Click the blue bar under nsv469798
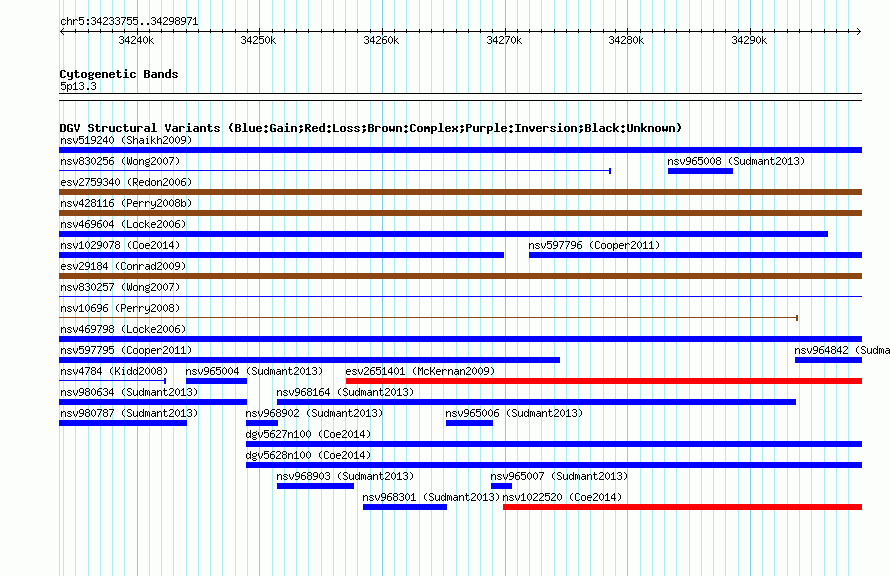Image resolution: width=890 pixels, height=576 pixels. coord(460,339)
